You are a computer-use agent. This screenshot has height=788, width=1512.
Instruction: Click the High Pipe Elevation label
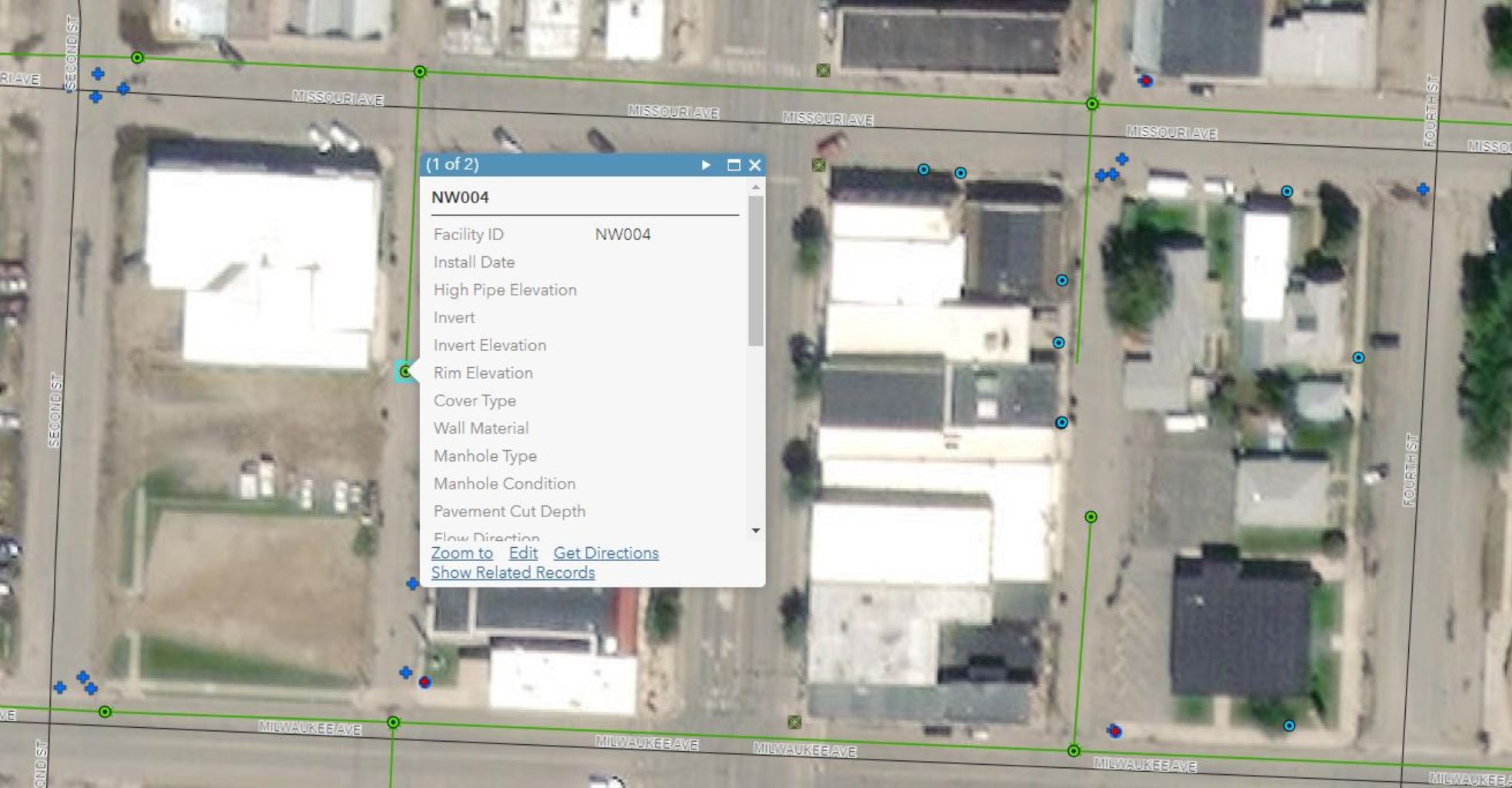pos(505,290)
